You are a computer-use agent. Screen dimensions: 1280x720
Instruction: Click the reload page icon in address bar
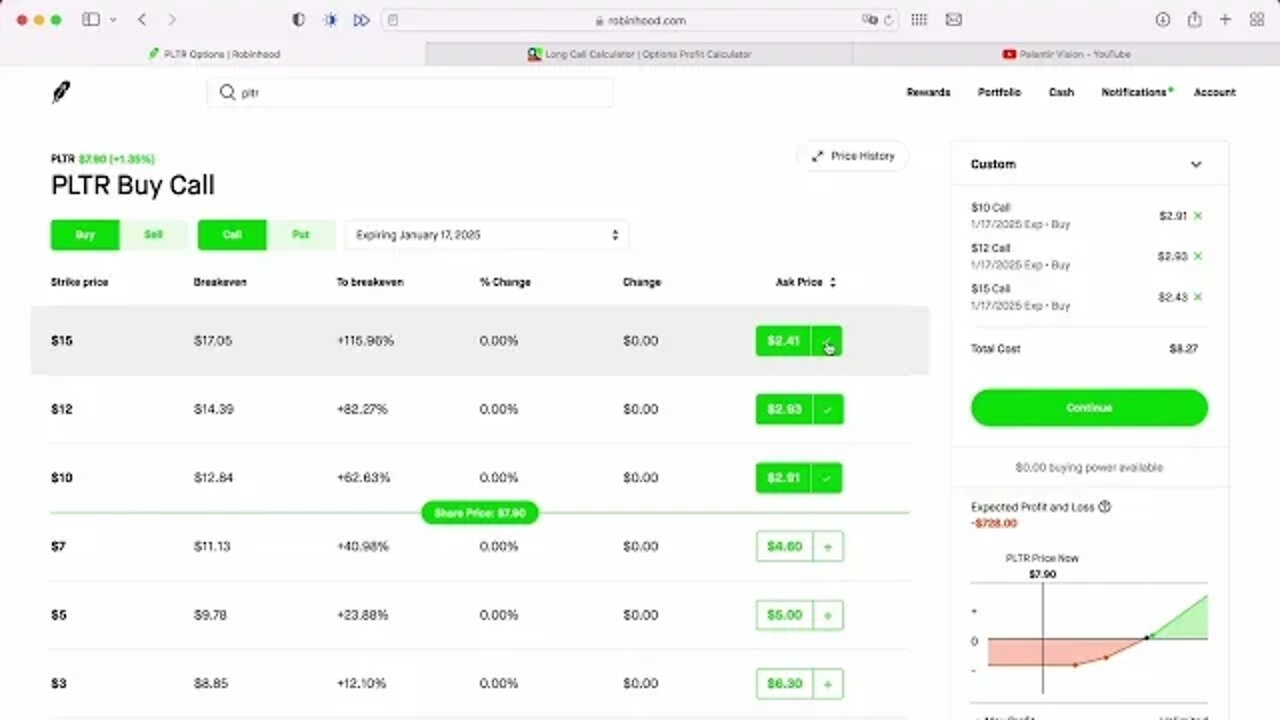889,20
